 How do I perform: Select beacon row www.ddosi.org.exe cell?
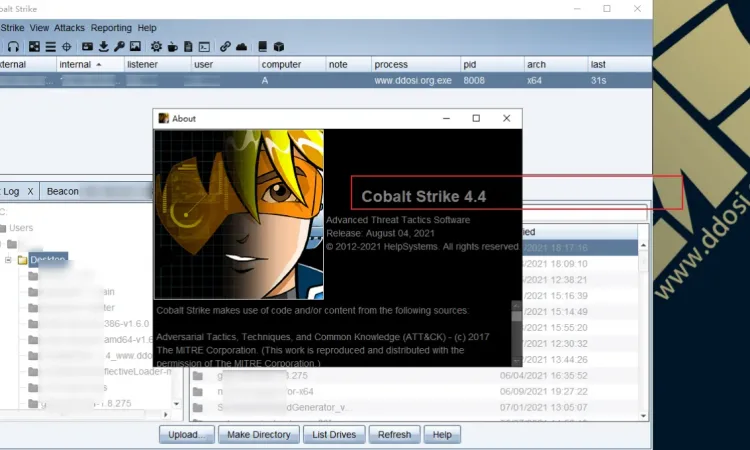413,81
